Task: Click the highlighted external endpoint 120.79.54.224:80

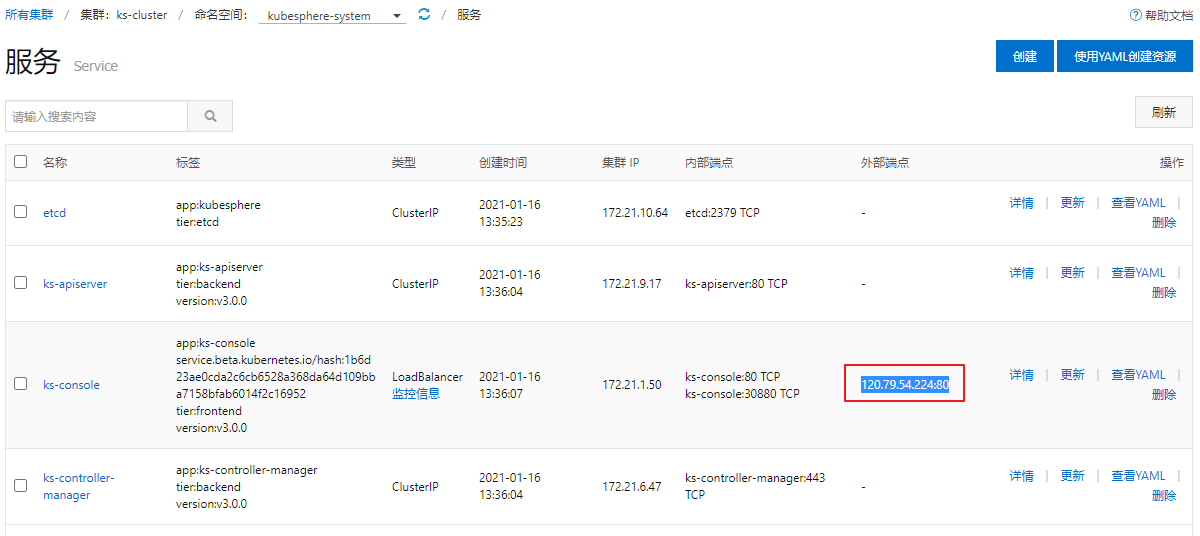Action: (x=904, y=384)
